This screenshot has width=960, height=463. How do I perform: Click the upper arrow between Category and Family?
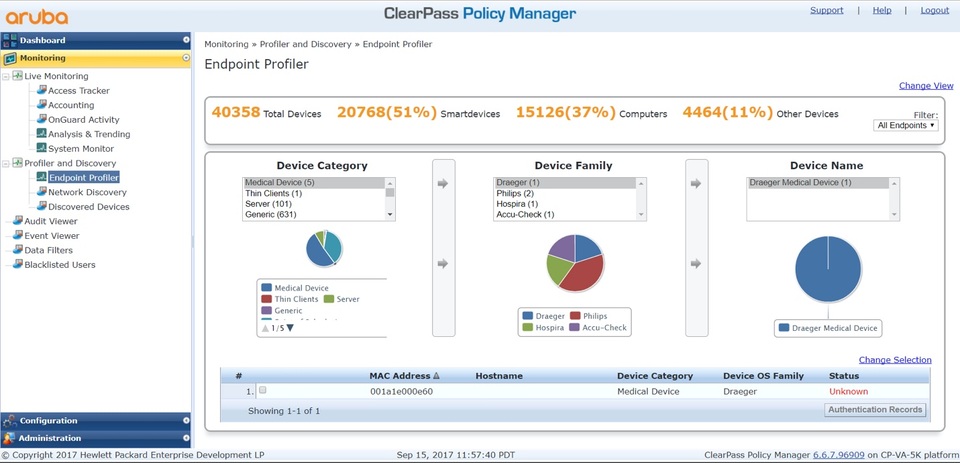tap(443, 184)
